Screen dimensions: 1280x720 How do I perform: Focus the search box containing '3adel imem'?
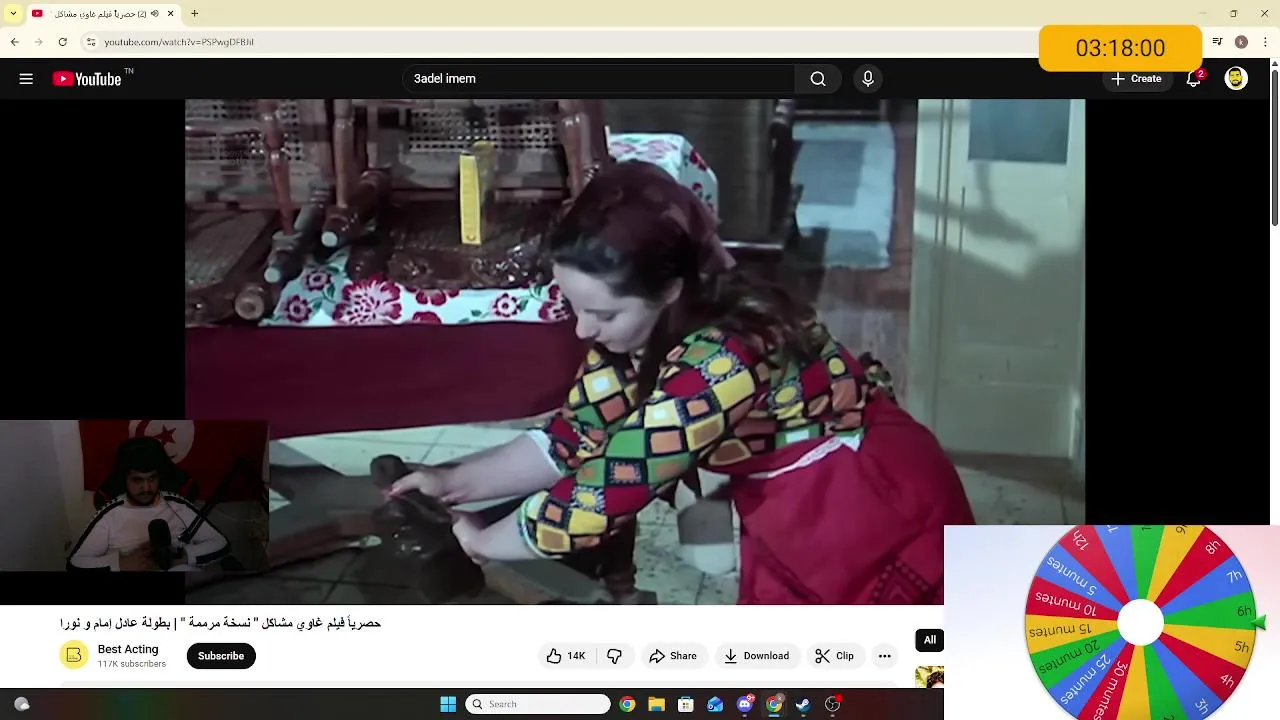(600, 79)
